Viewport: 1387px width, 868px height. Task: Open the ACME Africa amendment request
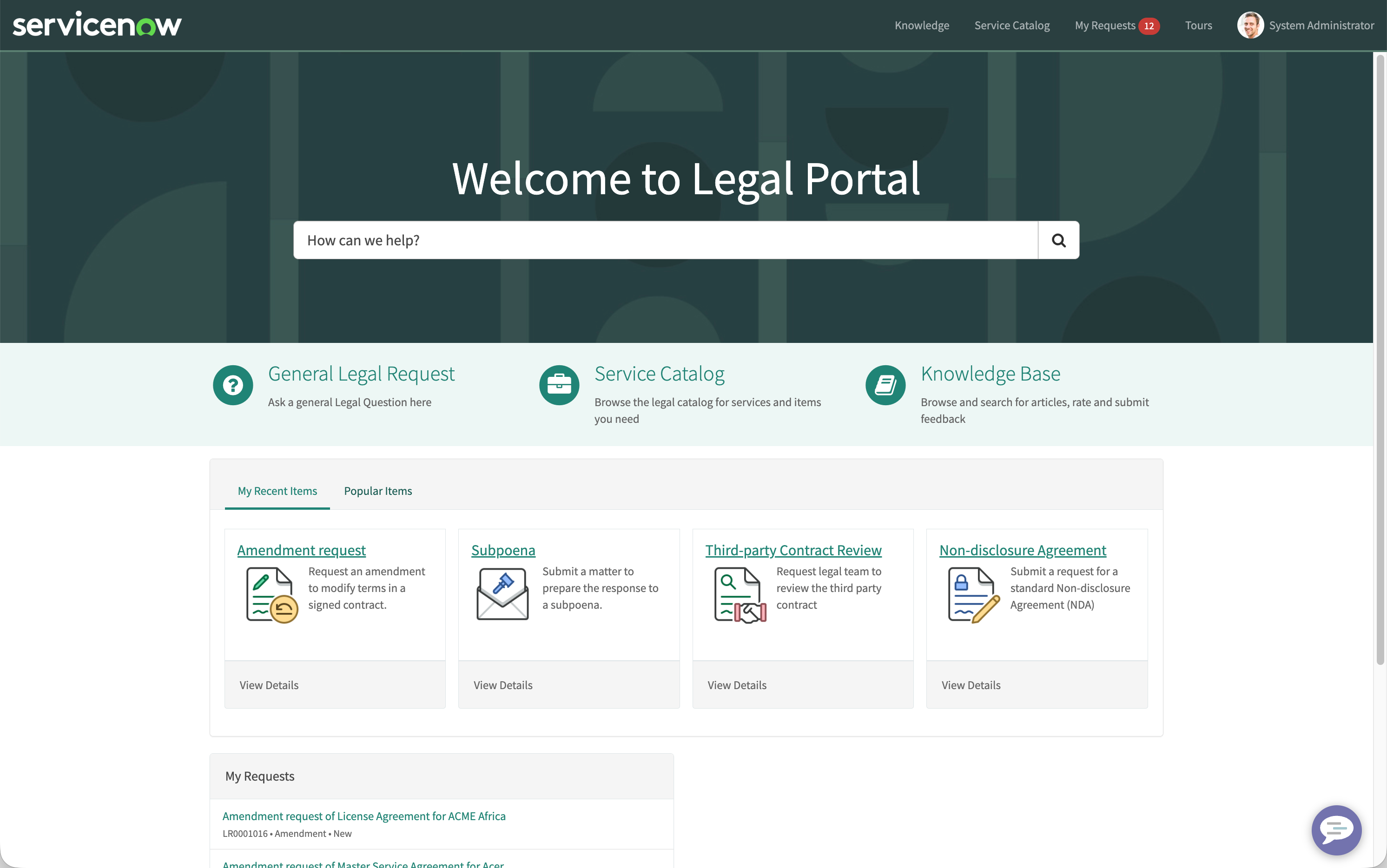point(364,816)
